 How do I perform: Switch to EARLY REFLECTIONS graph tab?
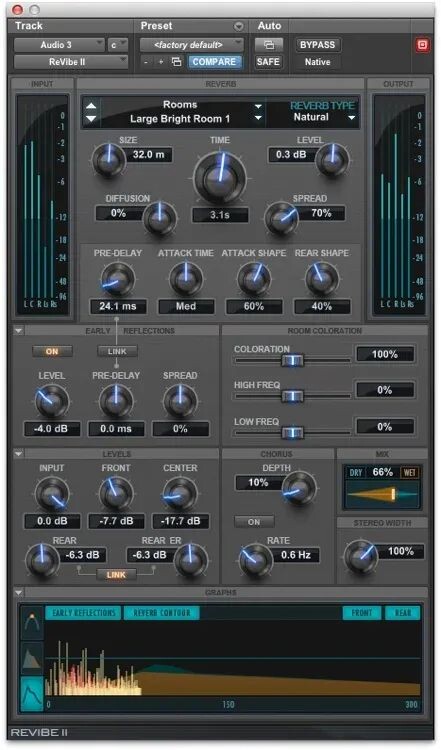[x=84, y=613]
